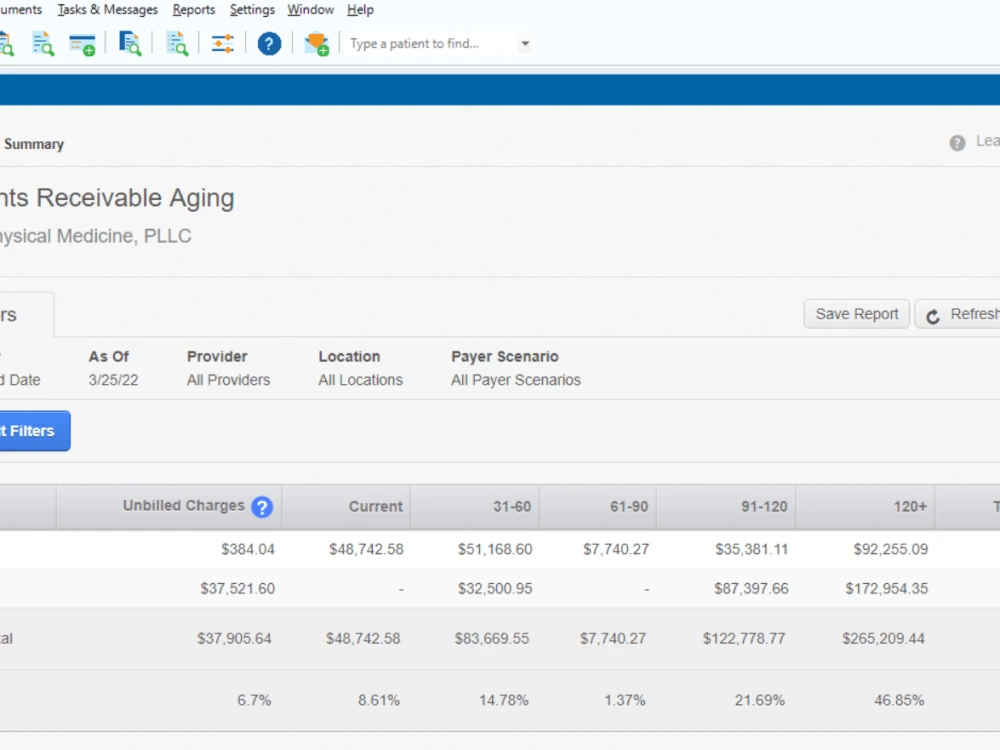This screenshot has height=750, width=1000.
Task: Click the Provider filter label
Action: (x=217, y=357)
